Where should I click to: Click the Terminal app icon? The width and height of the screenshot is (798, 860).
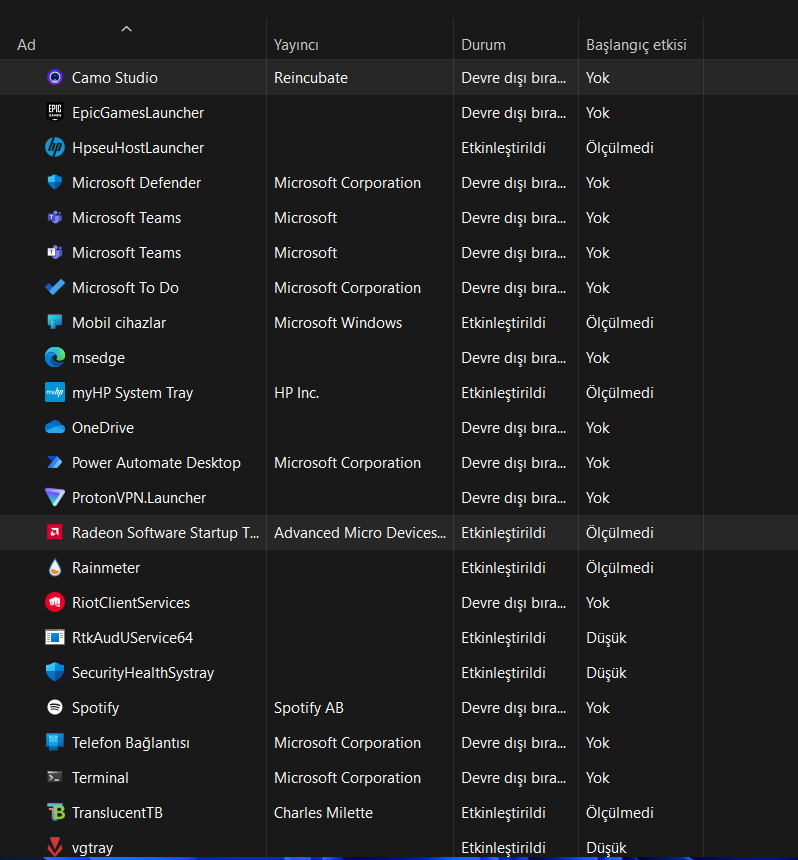click(55, 778)
